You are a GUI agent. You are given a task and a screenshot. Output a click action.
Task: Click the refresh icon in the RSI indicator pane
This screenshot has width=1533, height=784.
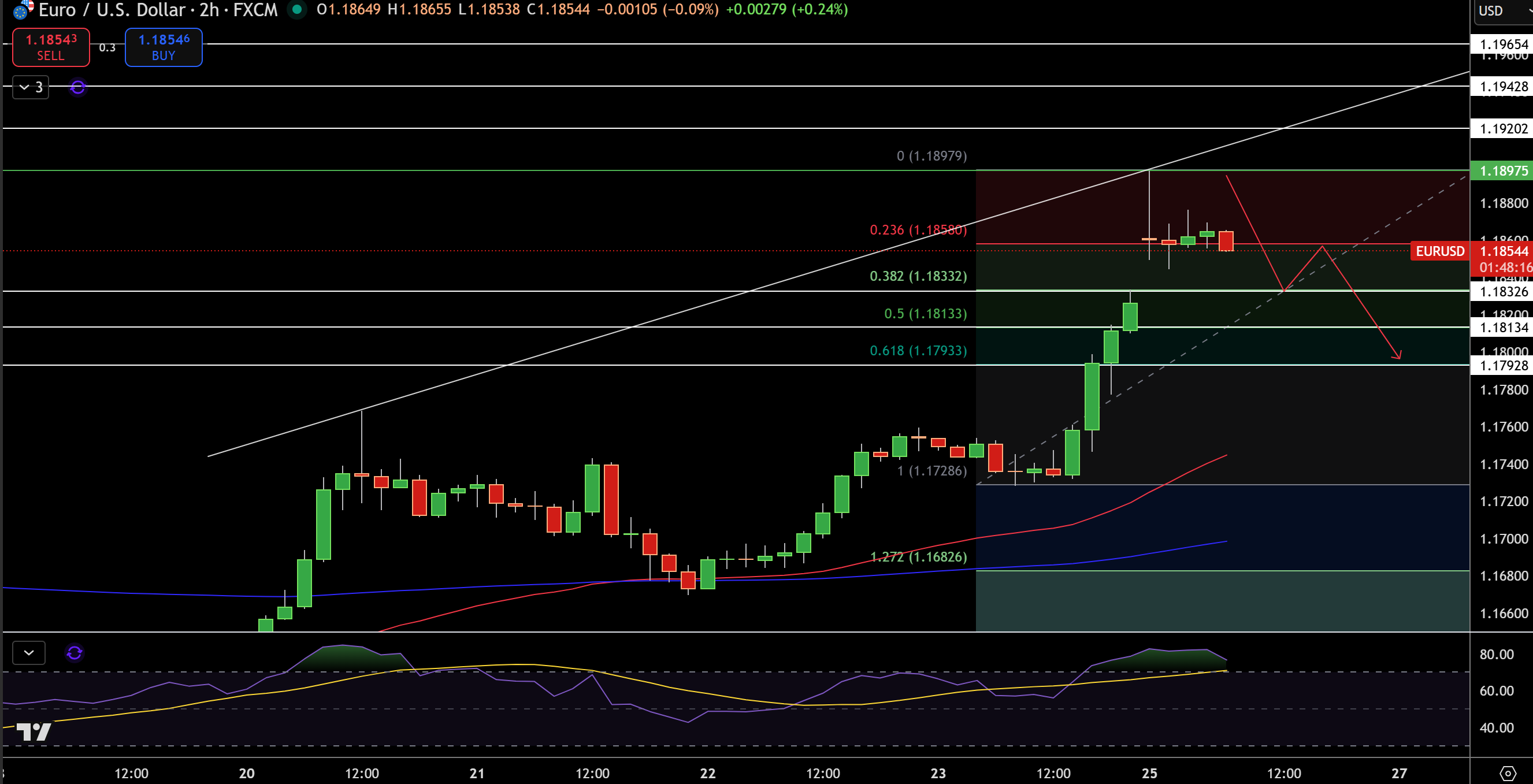[x=74, y=652]
